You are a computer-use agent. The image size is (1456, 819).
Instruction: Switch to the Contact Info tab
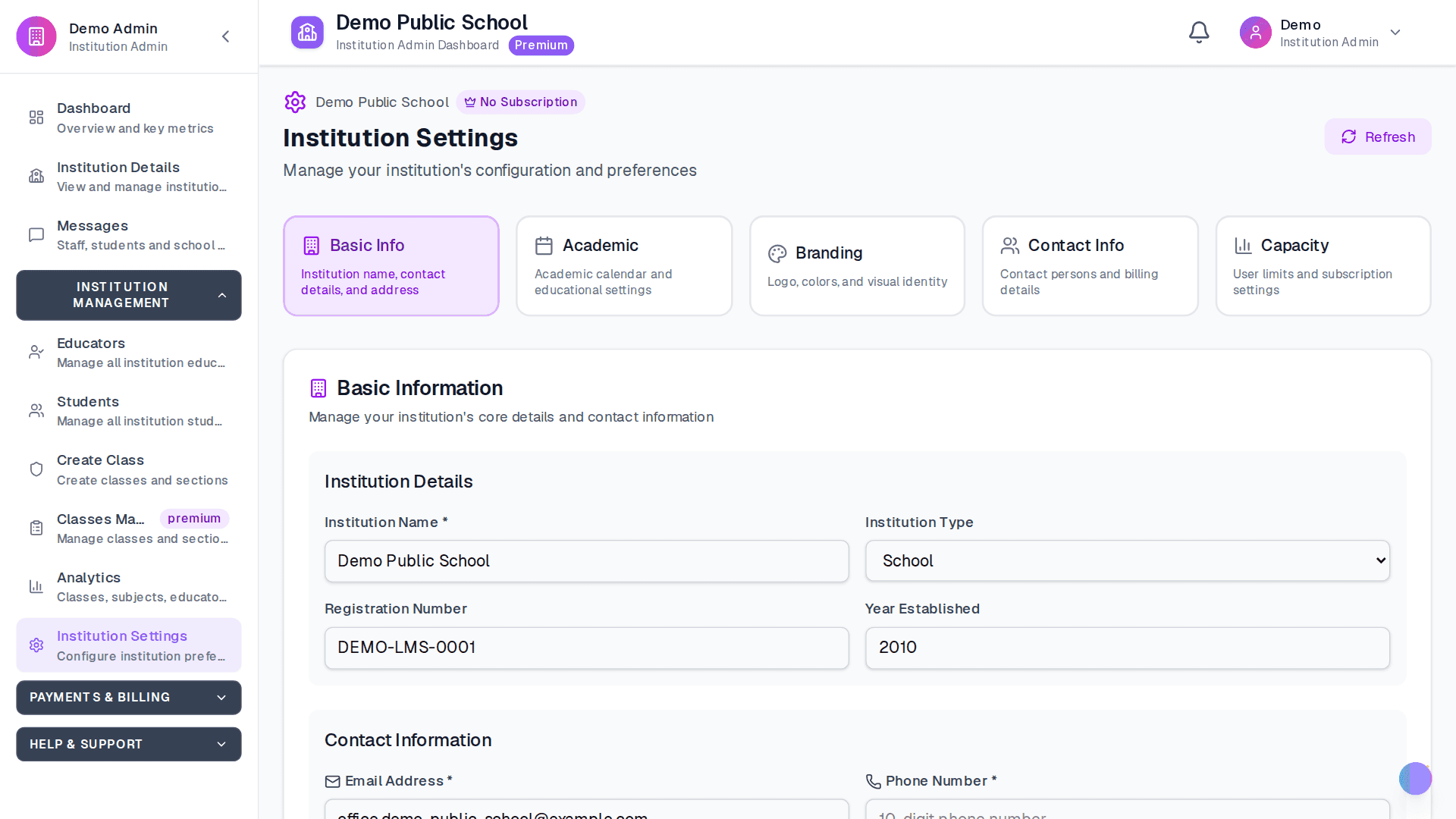pos(1090,266)
